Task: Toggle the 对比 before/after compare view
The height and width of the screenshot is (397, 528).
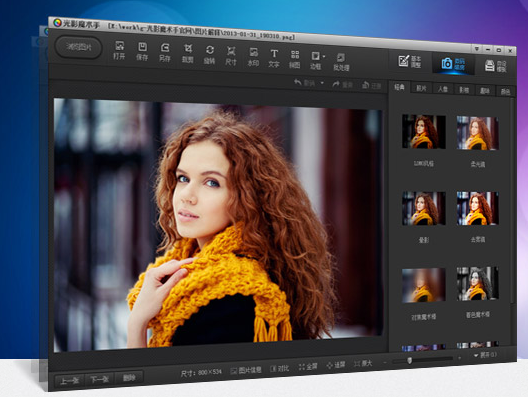Action: click(x=280, y=368)
